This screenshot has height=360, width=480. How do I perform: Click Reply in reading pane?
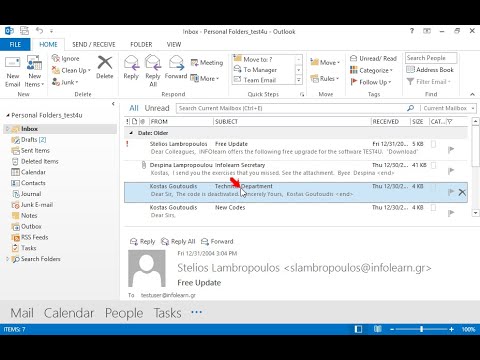[x=142, y=241]
